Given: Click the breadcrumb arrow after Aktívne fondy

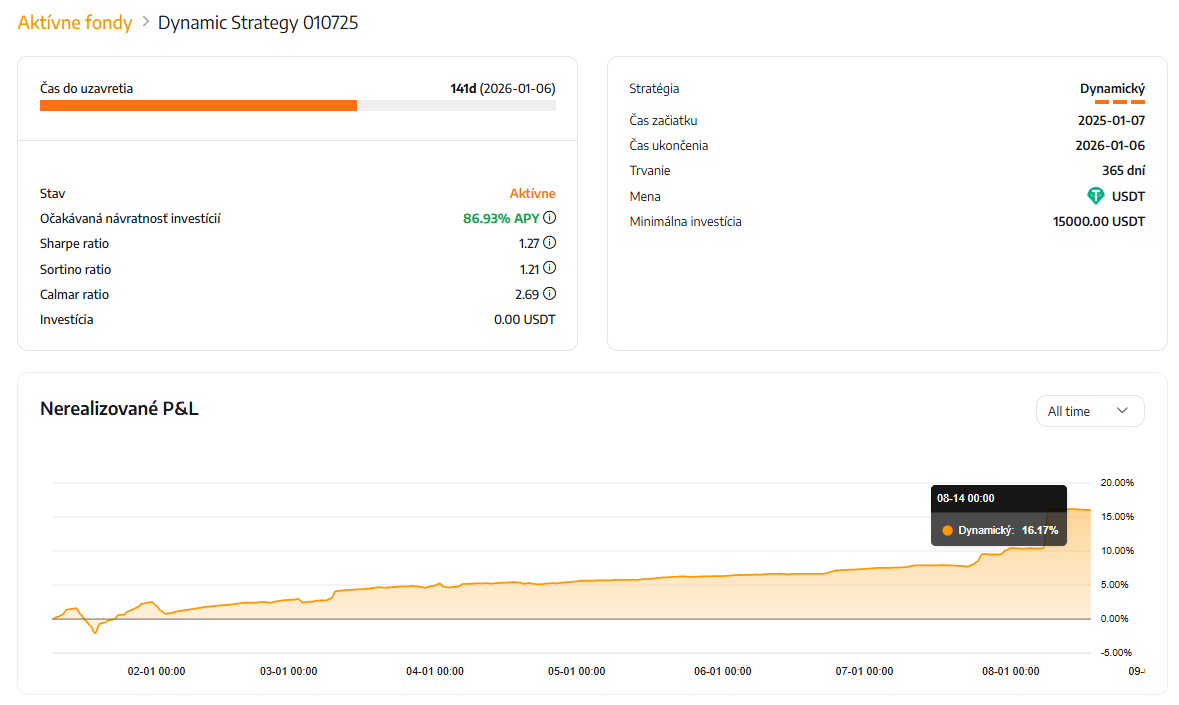Looking at the screenshot, I should pyautogui.click(x=145, y=22).
